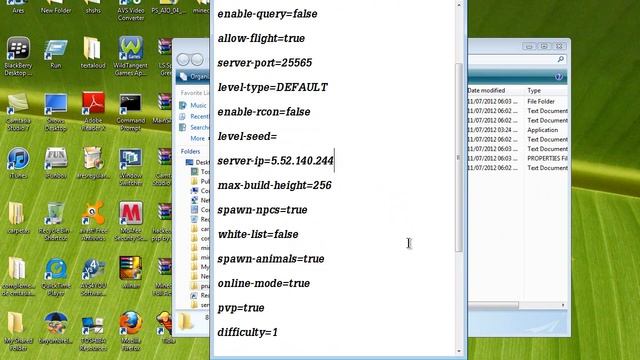Click the level-type=DEFAULT line
This screenshot has width=640, height=360.
click(273, 87)
